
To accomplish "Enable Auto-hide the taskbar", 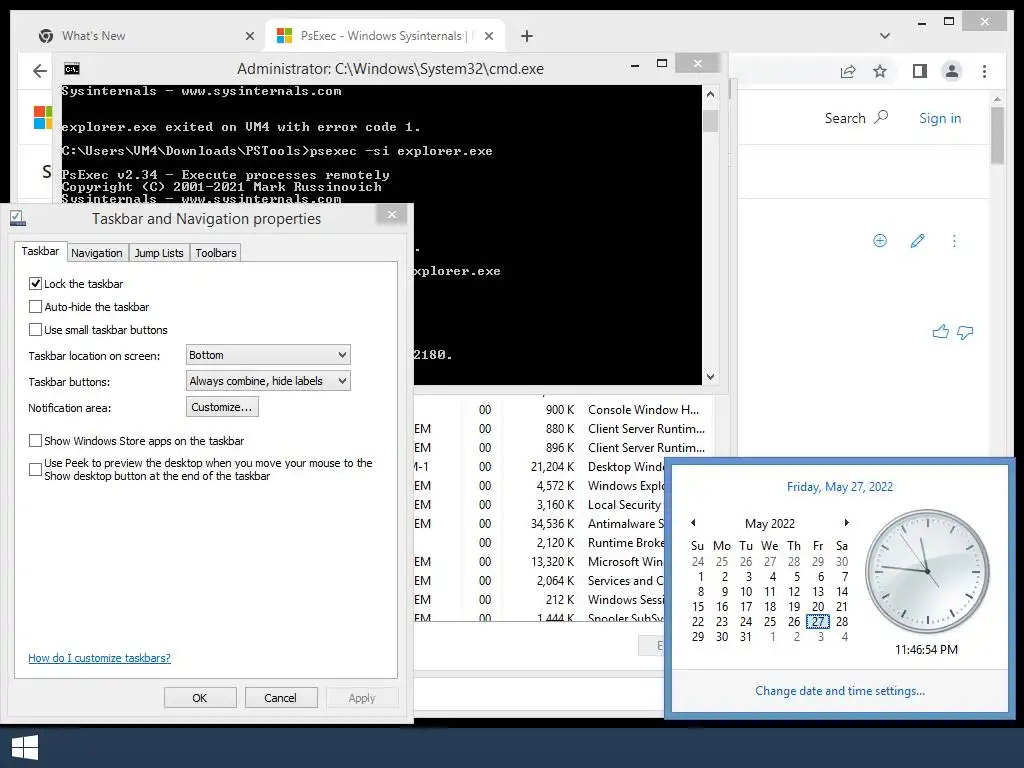I will [35, 306].
